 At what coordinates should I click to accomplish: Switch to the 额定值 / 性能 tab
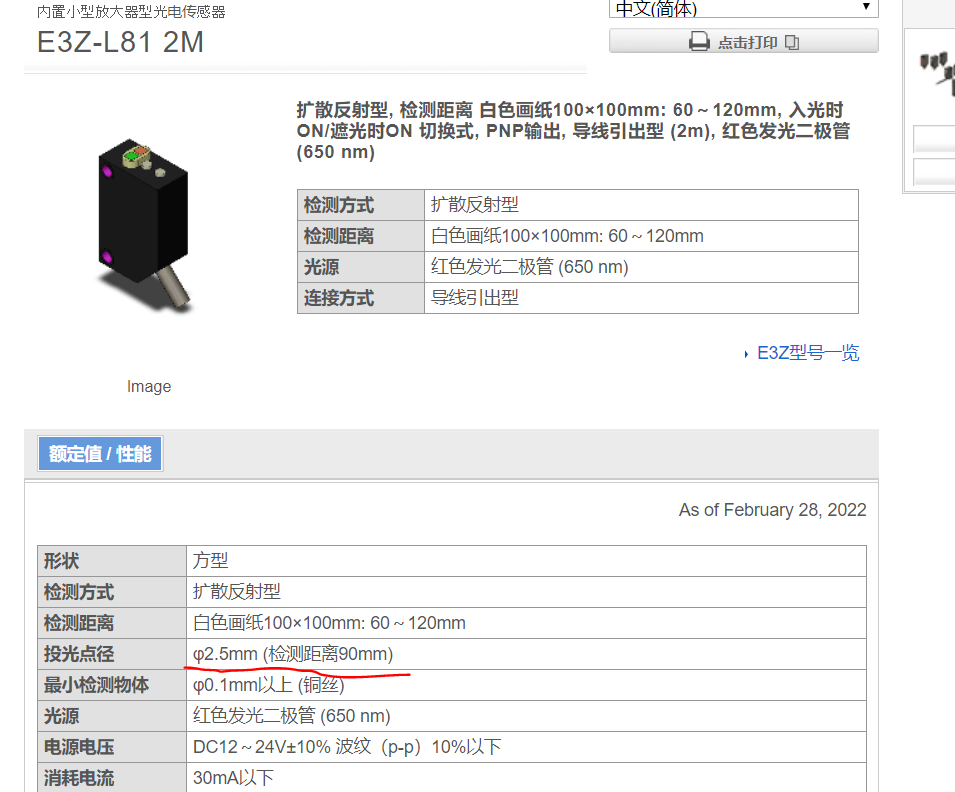pyautogui.click(x=100, y=454)
